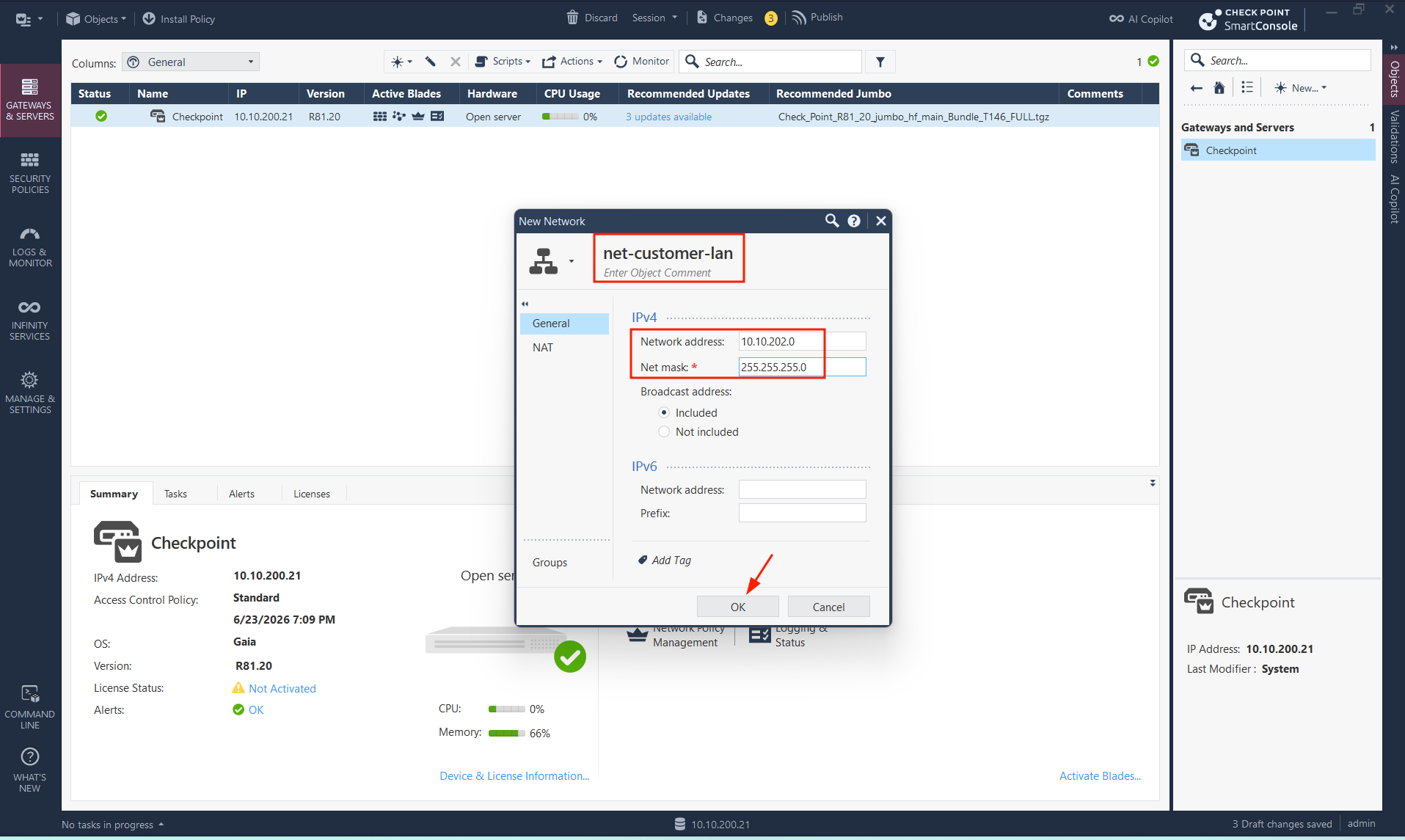
Task: Publish the session changes
Action: tap(817, 18)
